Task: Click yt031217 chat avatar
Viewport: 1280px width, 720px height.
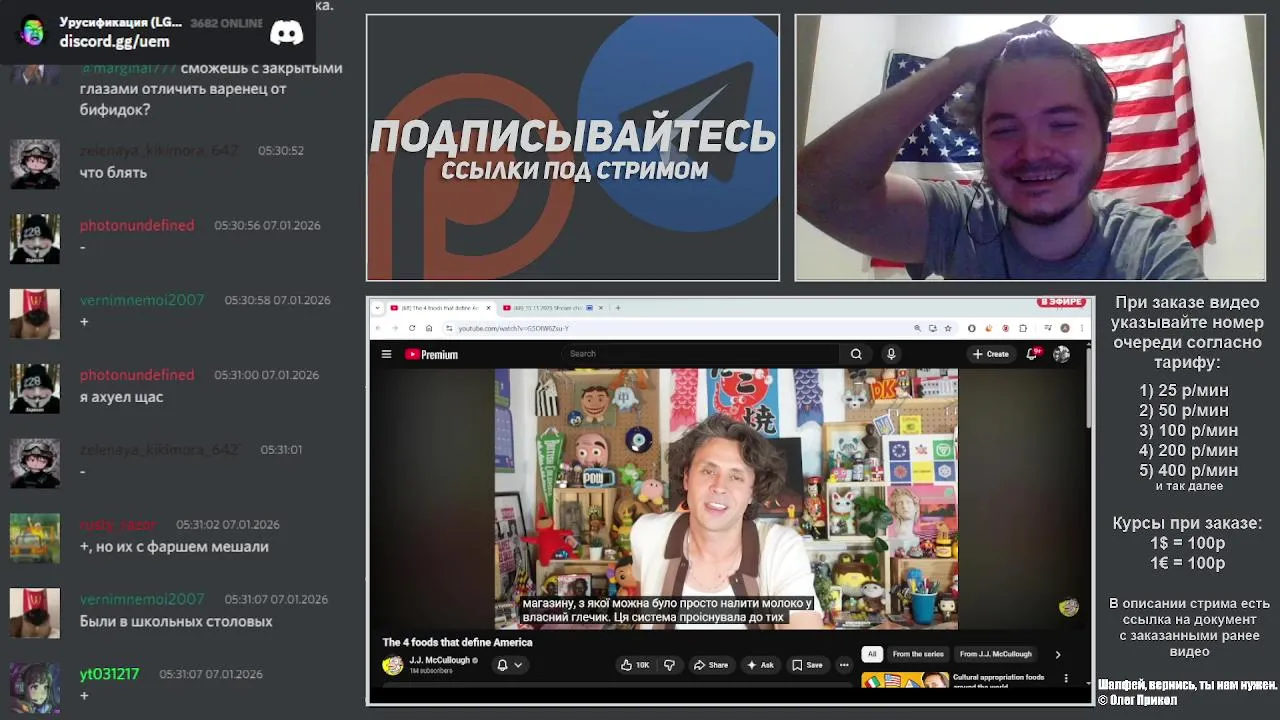Action: pyautogui.click(x=35, y=687)
